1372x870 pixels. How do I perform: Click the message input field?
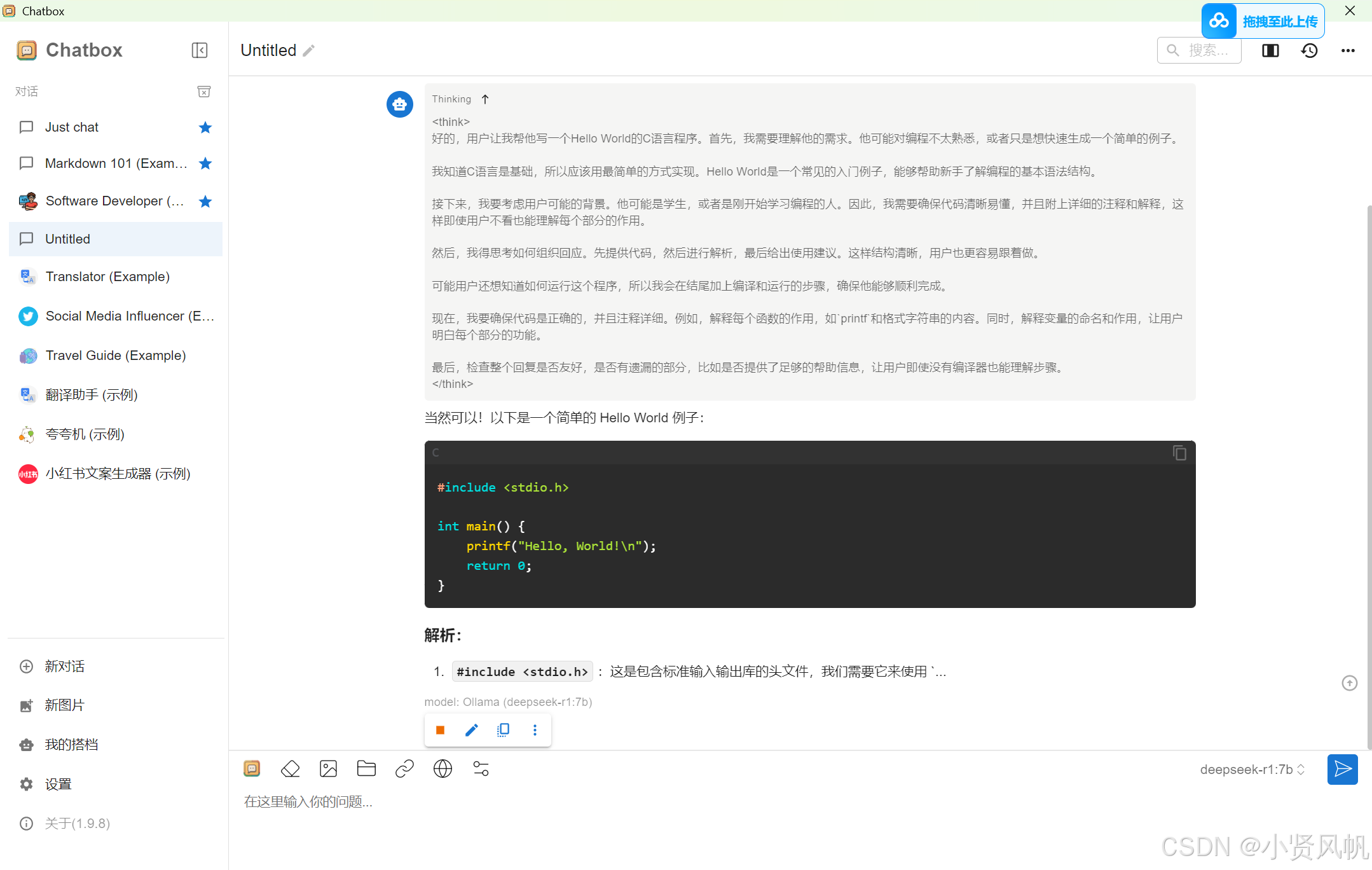pyautogui.click(x=699, y=802)
